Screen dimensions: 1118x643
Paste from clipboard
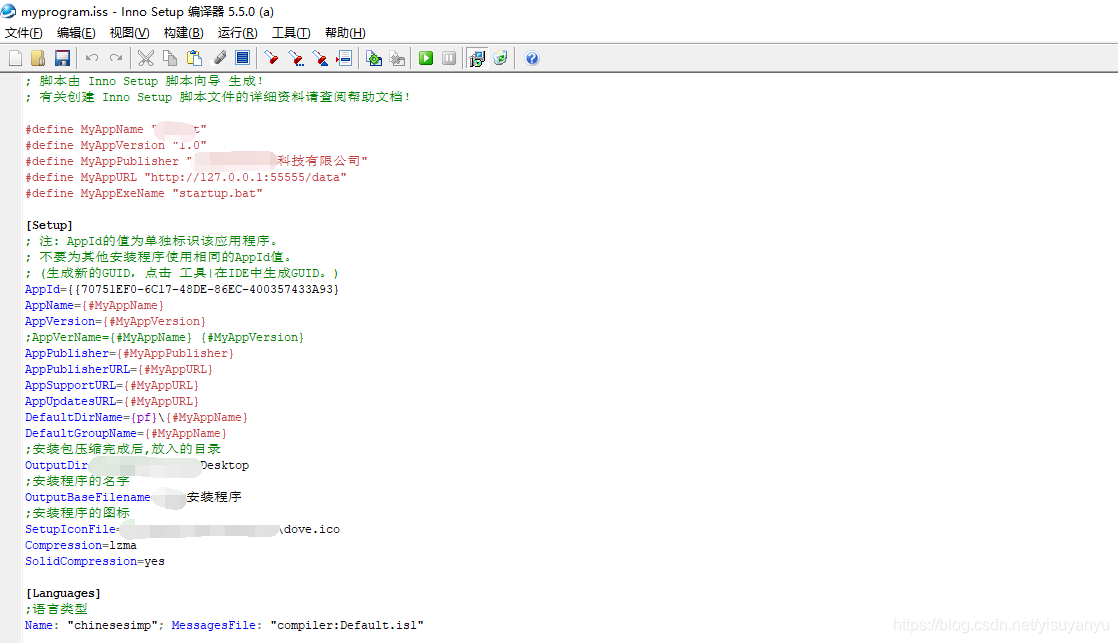click(194, 58)
